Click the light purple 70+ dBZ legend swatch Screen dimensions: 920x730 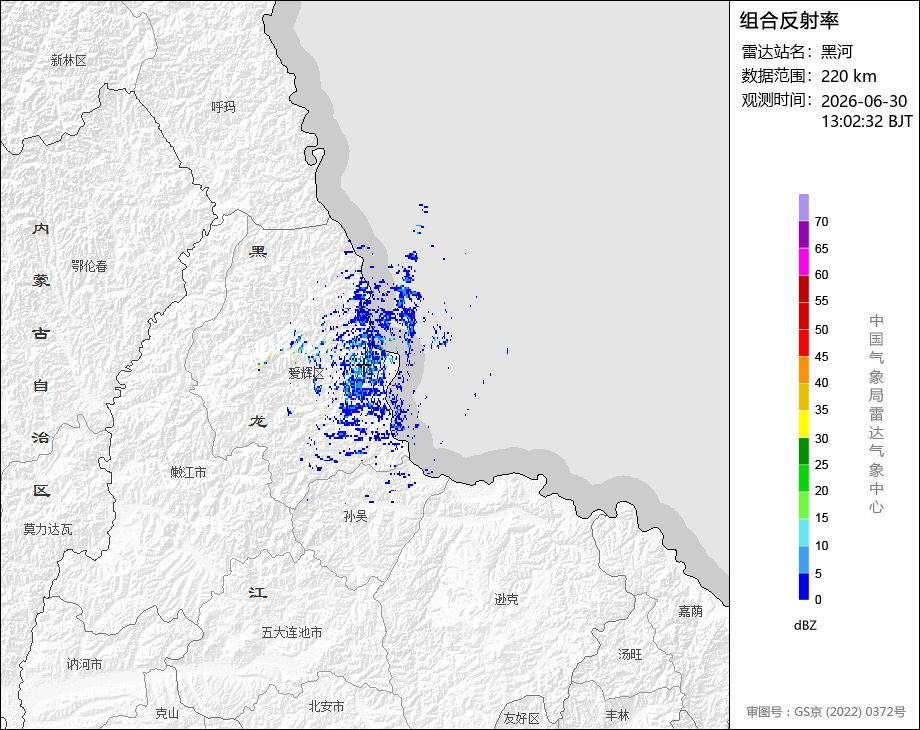click(x=804, y=208)
